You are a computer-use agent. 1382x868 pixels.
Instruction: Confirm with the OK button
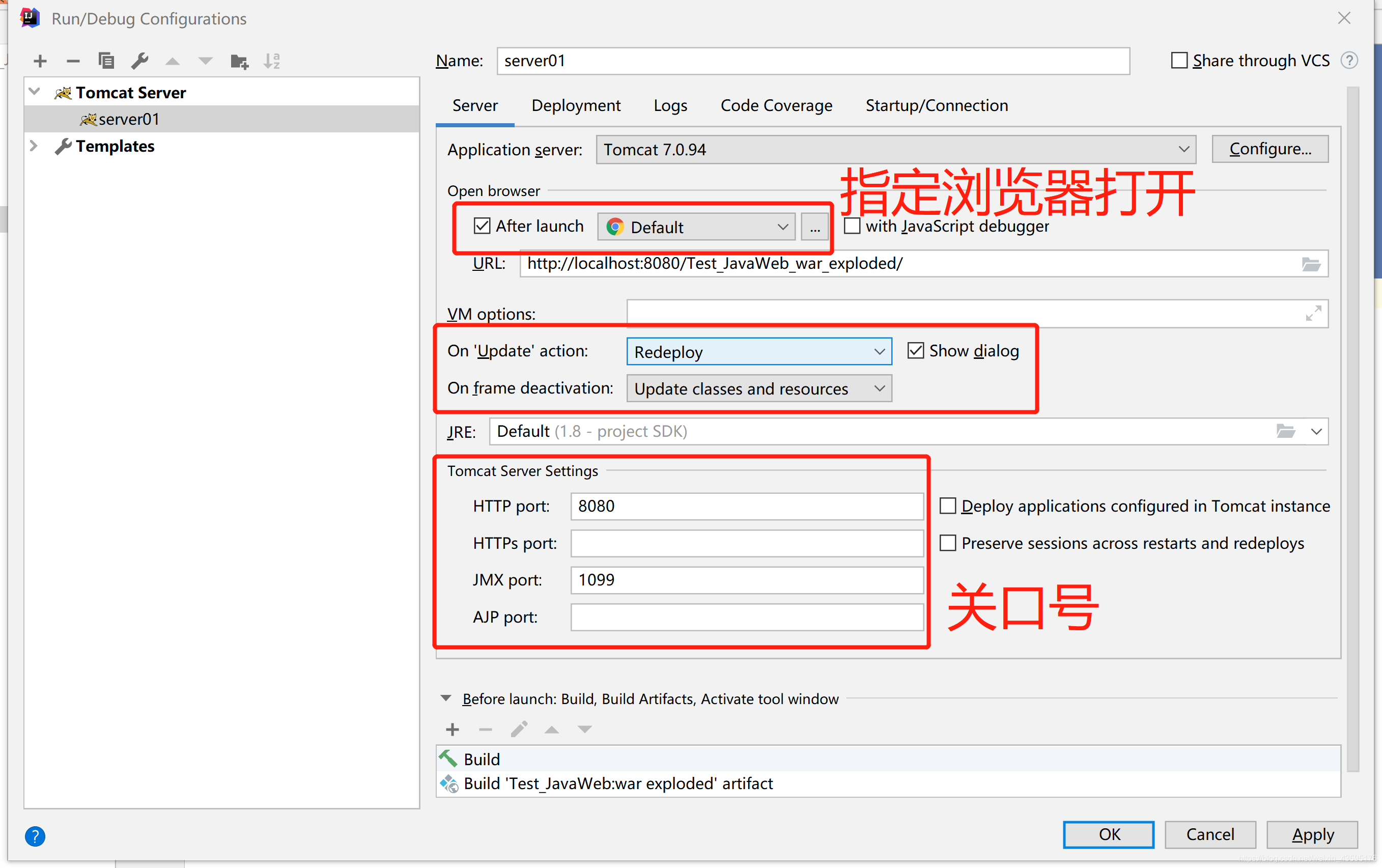coord(1109,834)
